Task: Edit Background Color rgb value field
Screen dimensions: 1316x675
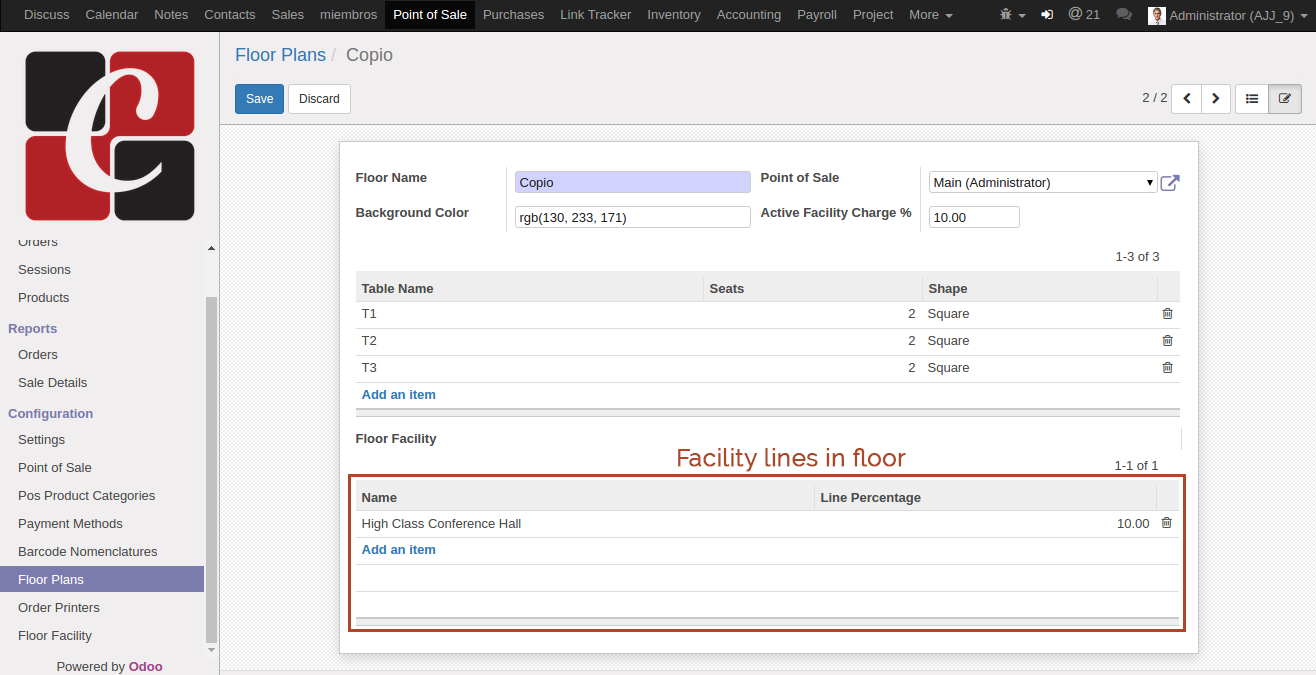Action: pos(632,217)
